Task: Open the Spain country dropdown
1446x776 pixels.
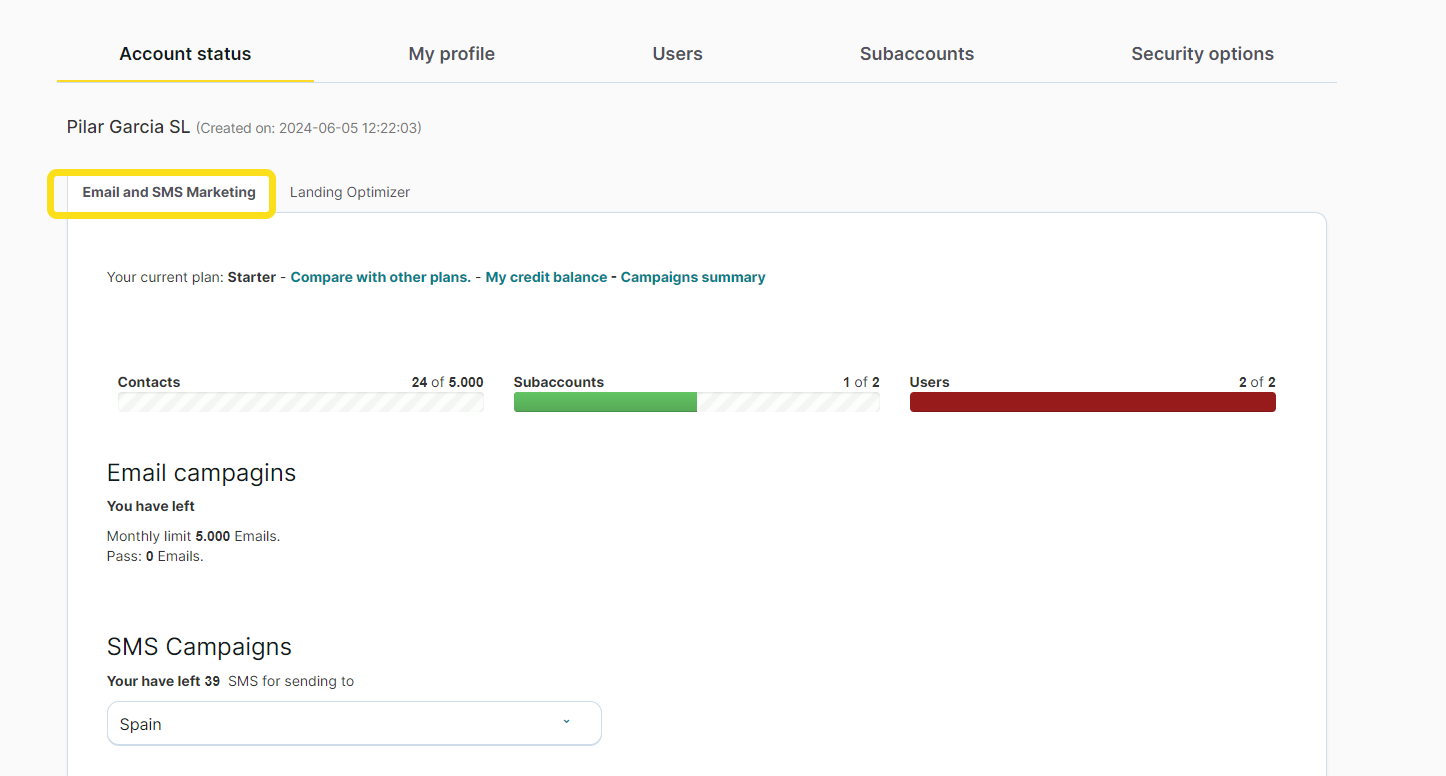Action: [354, 724]
